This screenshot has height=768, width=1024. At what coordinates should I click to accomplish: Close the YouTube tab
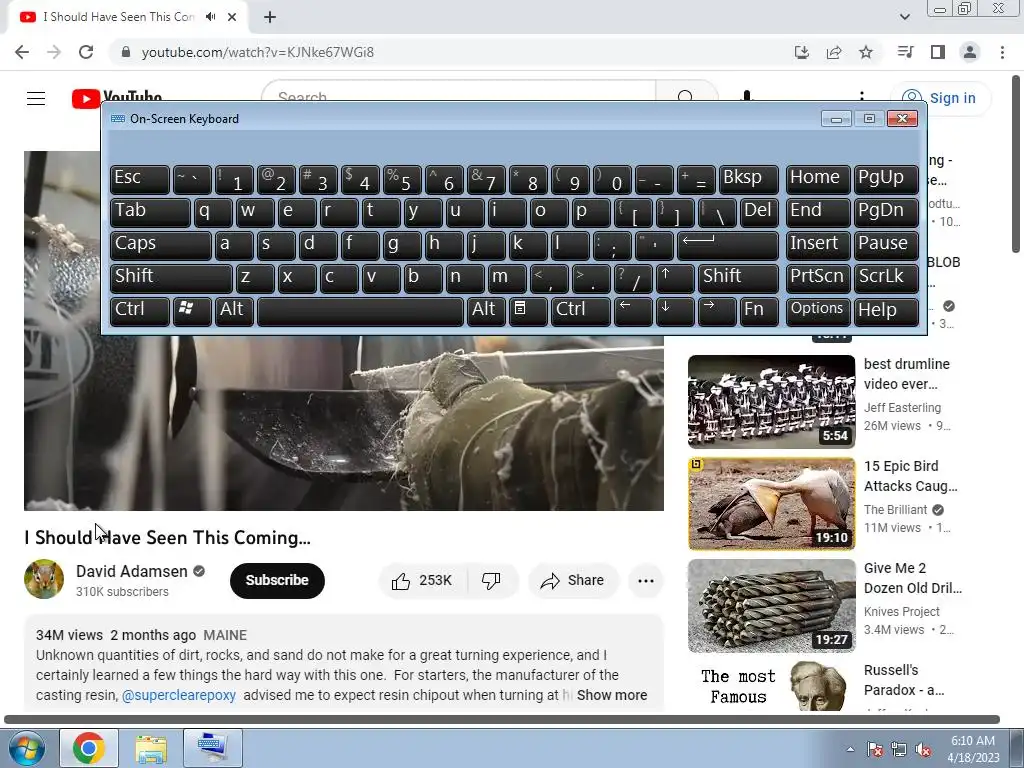[232, 17]
